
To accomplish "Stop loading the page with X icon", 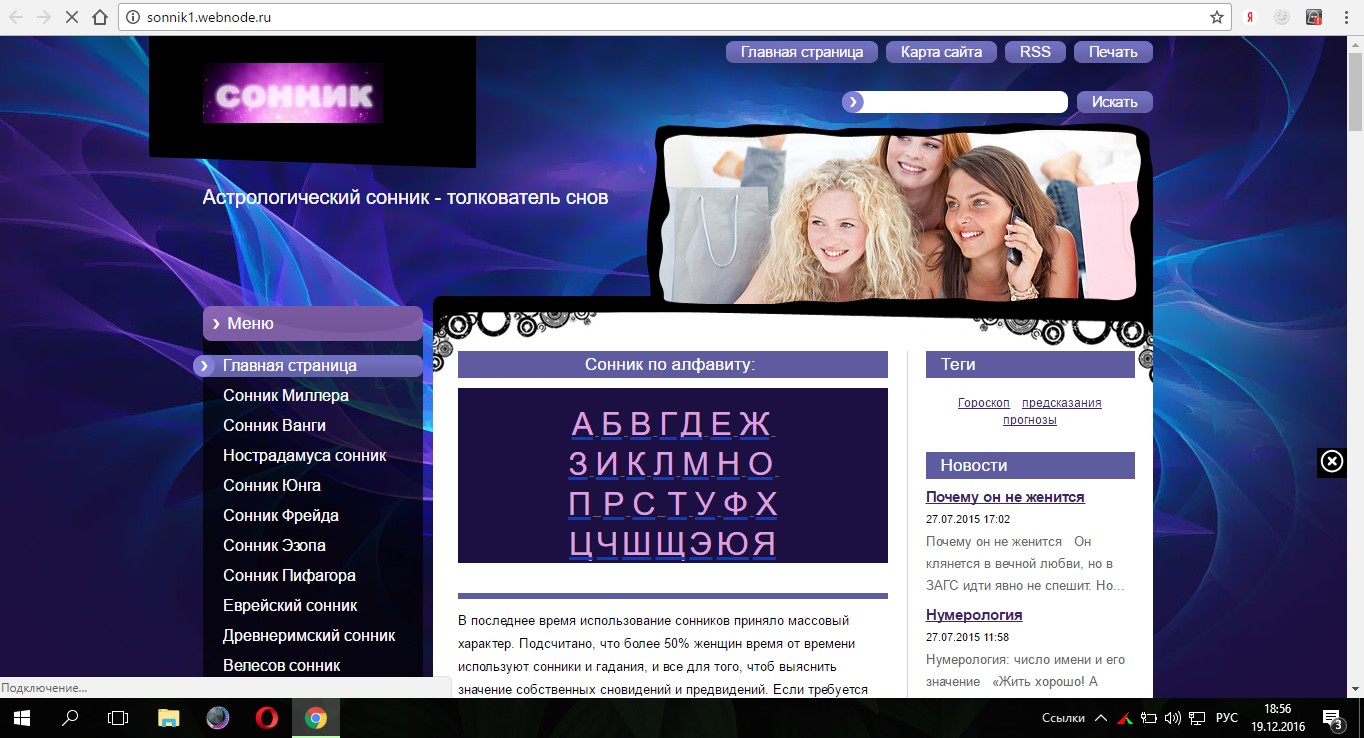I will click(72, 17).
